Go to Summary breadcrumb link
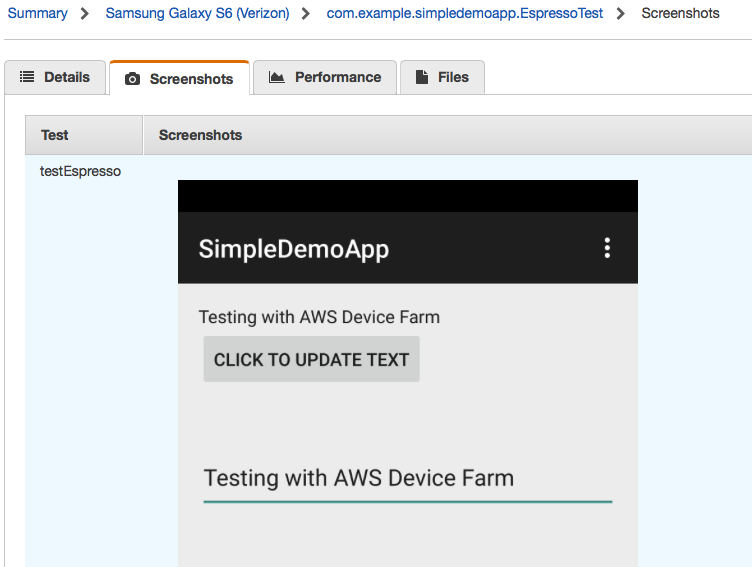752x567 pixels. pos(37,13)
